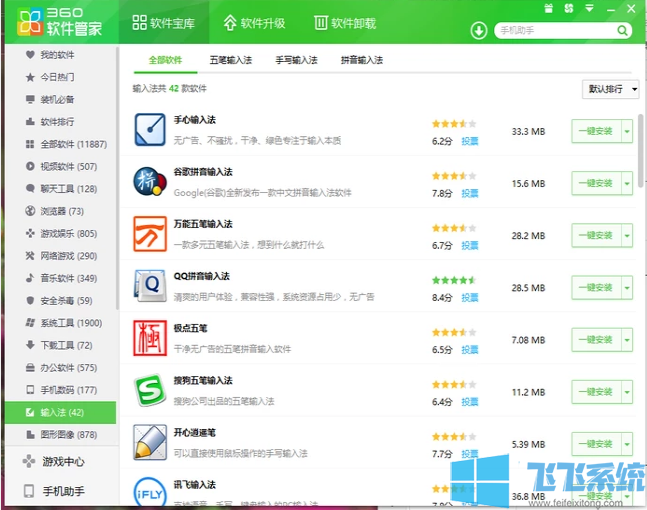This screenshot has width=647, height=510.
Task: Vote 投票 for 手心输入法
Action: pos(470,141)
